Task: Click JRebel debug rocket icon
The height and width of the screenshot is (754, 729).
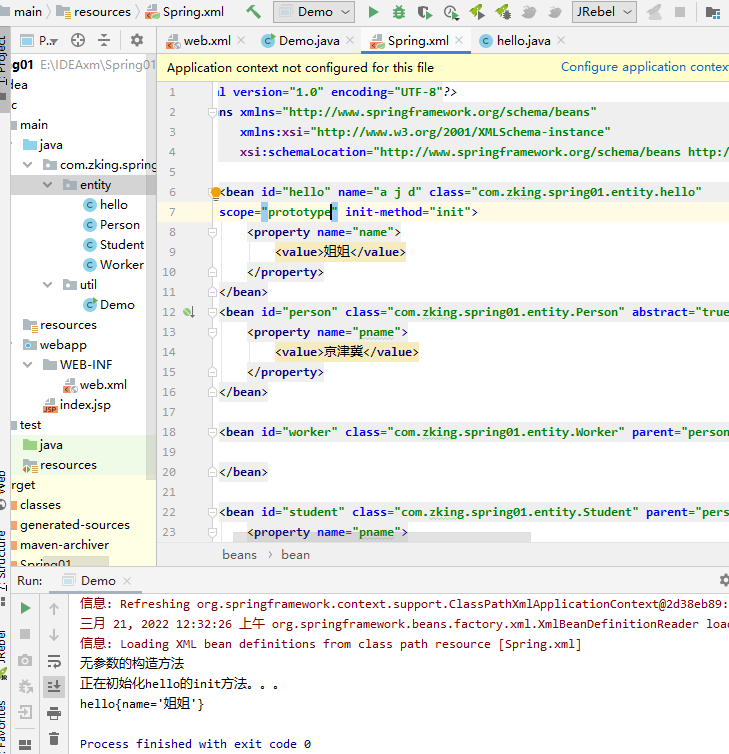Action: (503, 12)
